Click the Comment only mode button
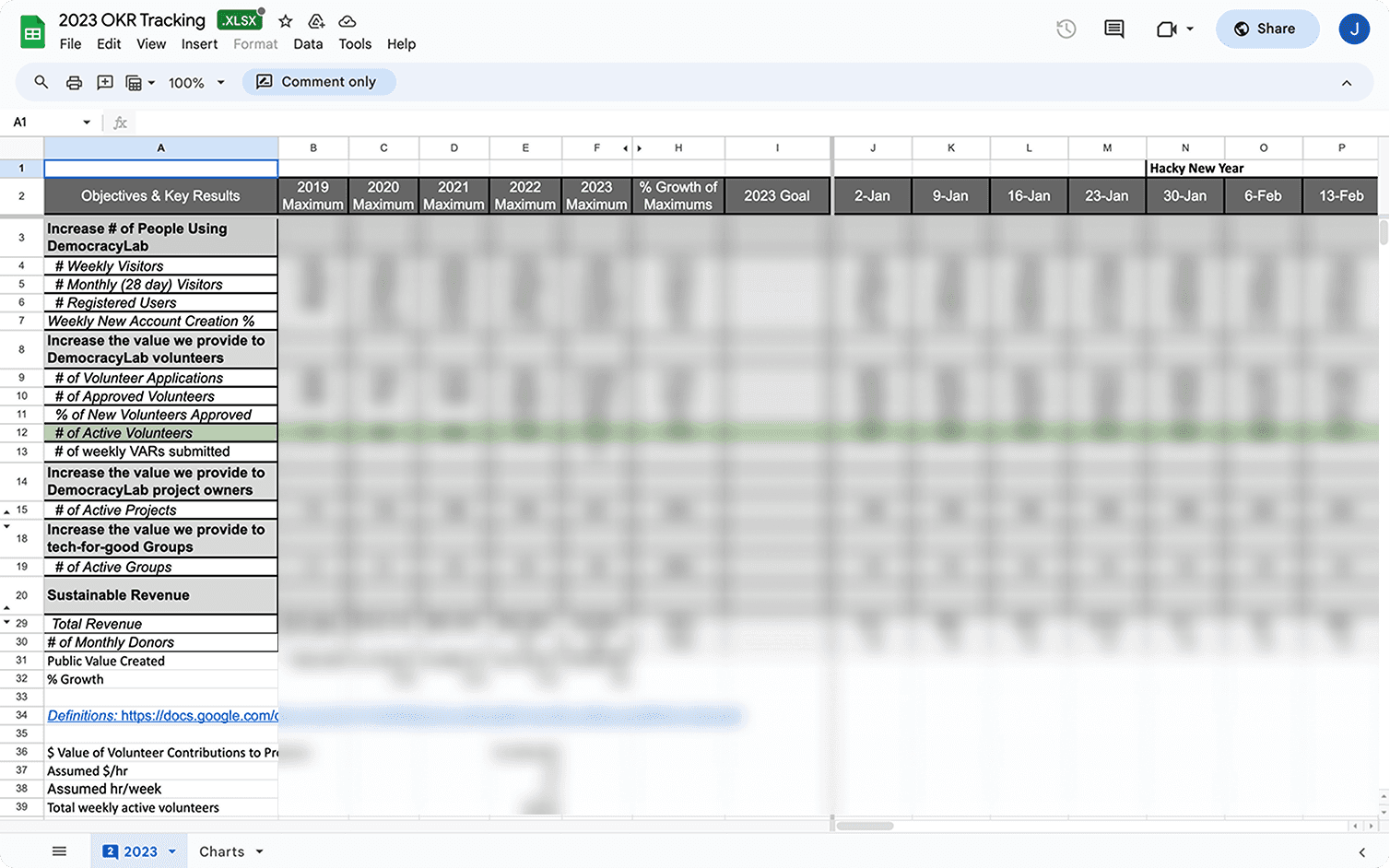Image resolution: width=1390 pixels, height=868 pixels. (319, 82)
